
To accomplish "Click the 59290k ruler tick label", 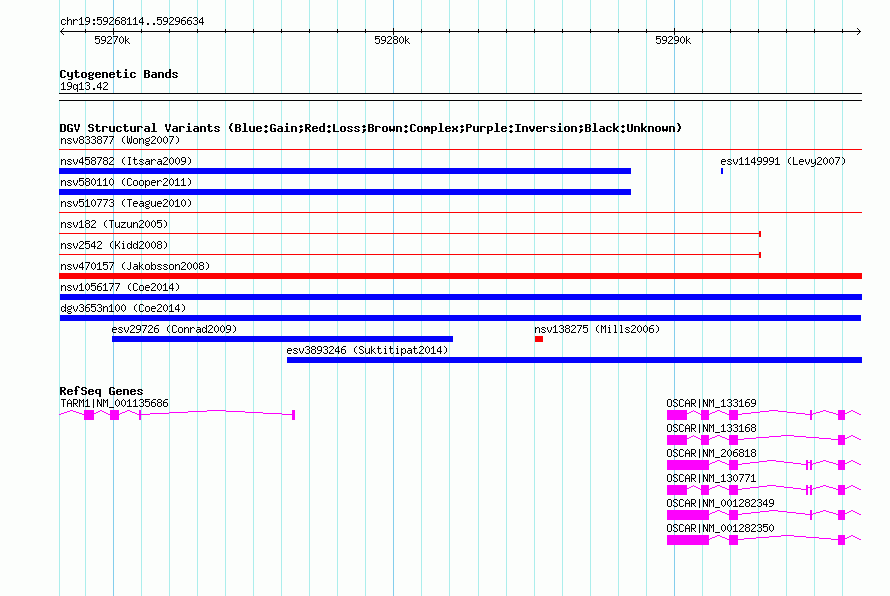I will [x=673, y=40].
